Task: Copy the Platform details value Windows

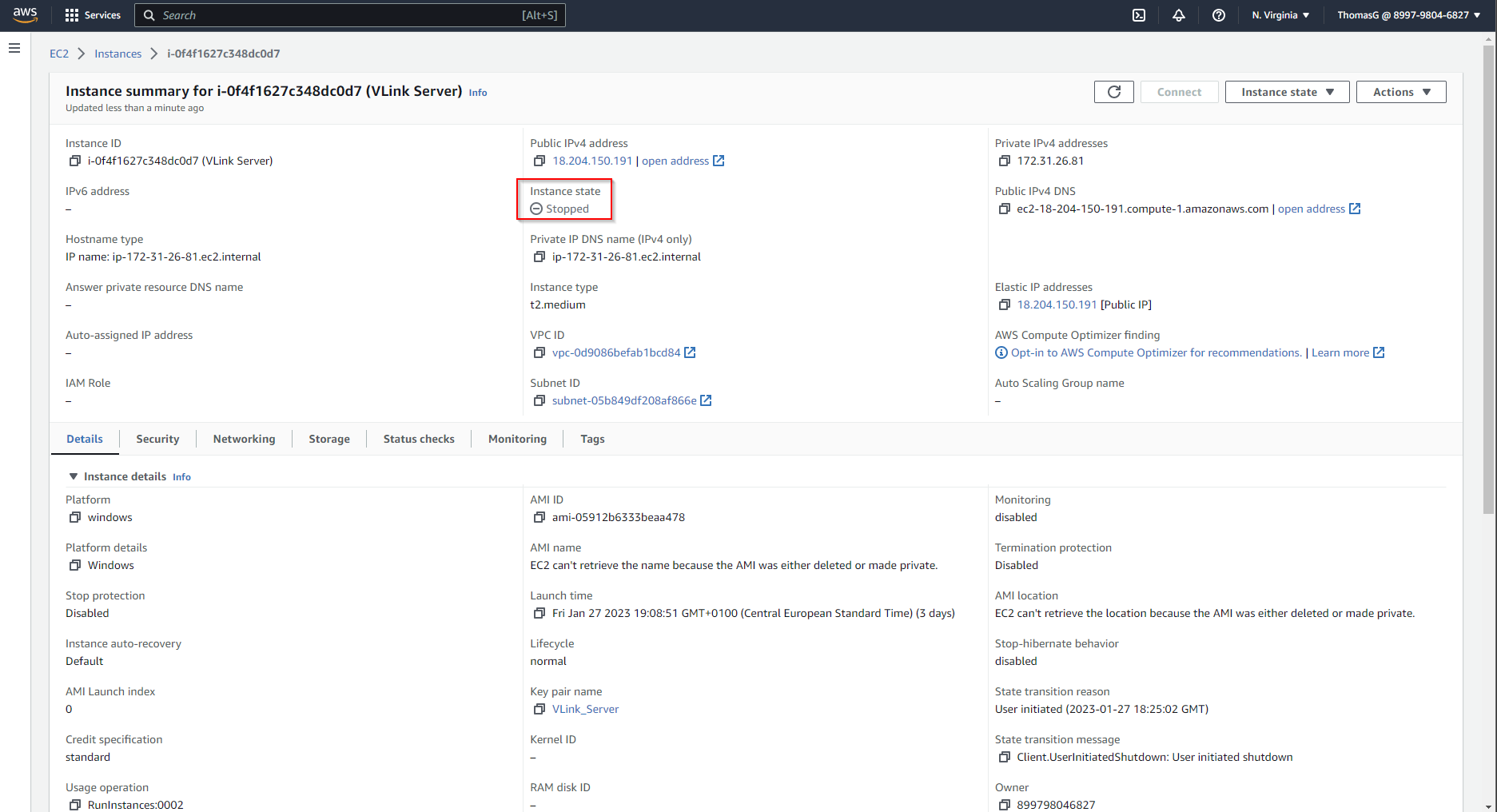Action: [x=75, y=565]
